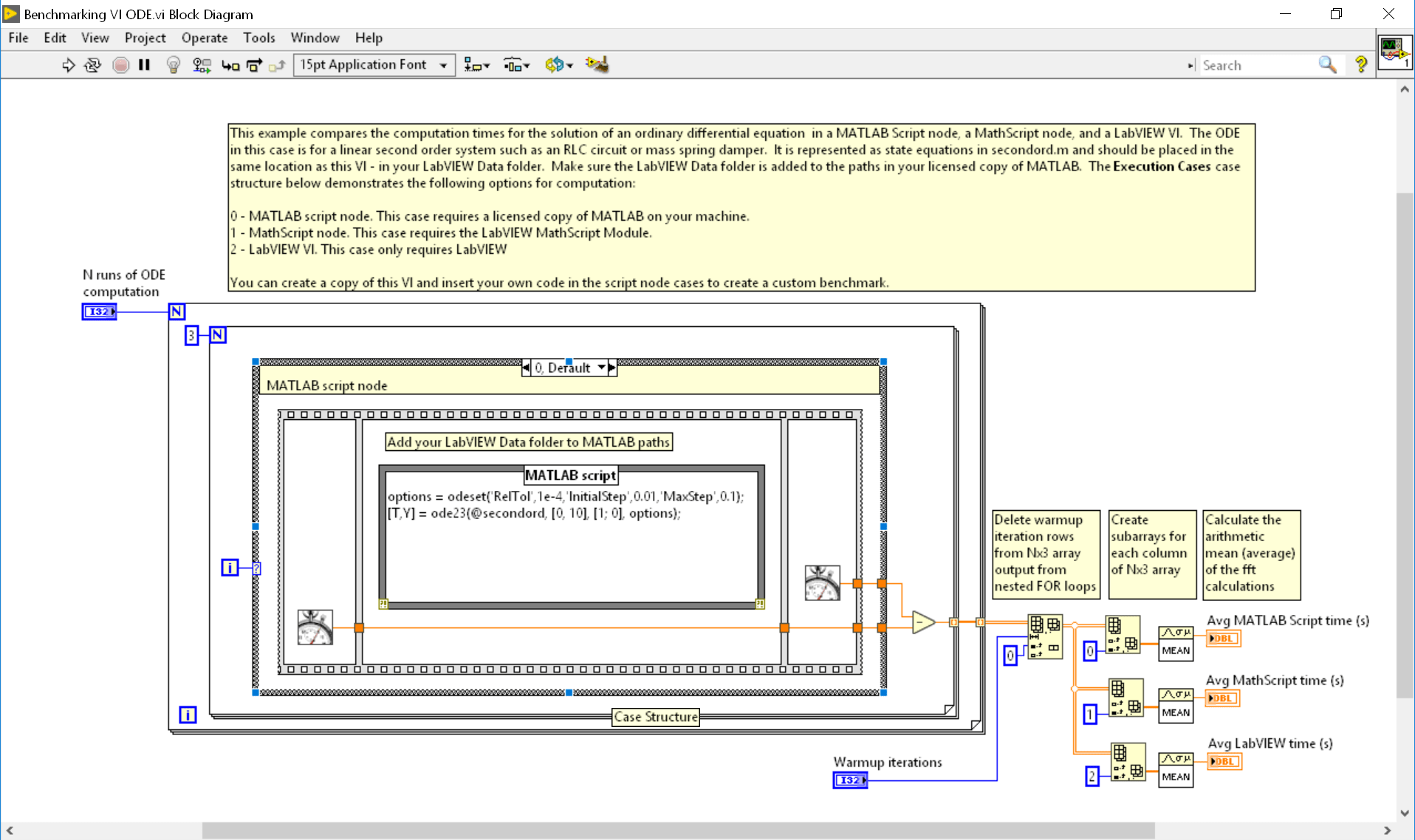1415x840 pixels.
Task: Click the 'Delete warmup iteration rows' comment
Action: pos(1046,553)
